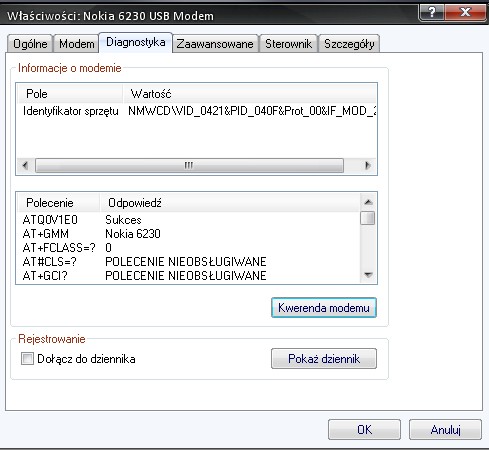Click the horizontal scrollbar thumb
Viewport: 489px width, 450px height.
click(189, 165)
